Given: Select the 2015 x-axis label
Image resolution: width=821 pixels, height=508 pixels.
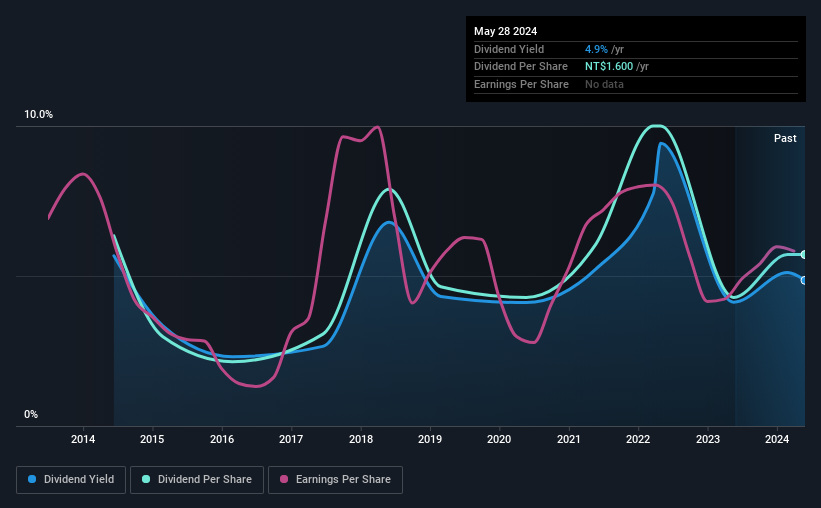Looking at the screenshot, I should [152, 439].
